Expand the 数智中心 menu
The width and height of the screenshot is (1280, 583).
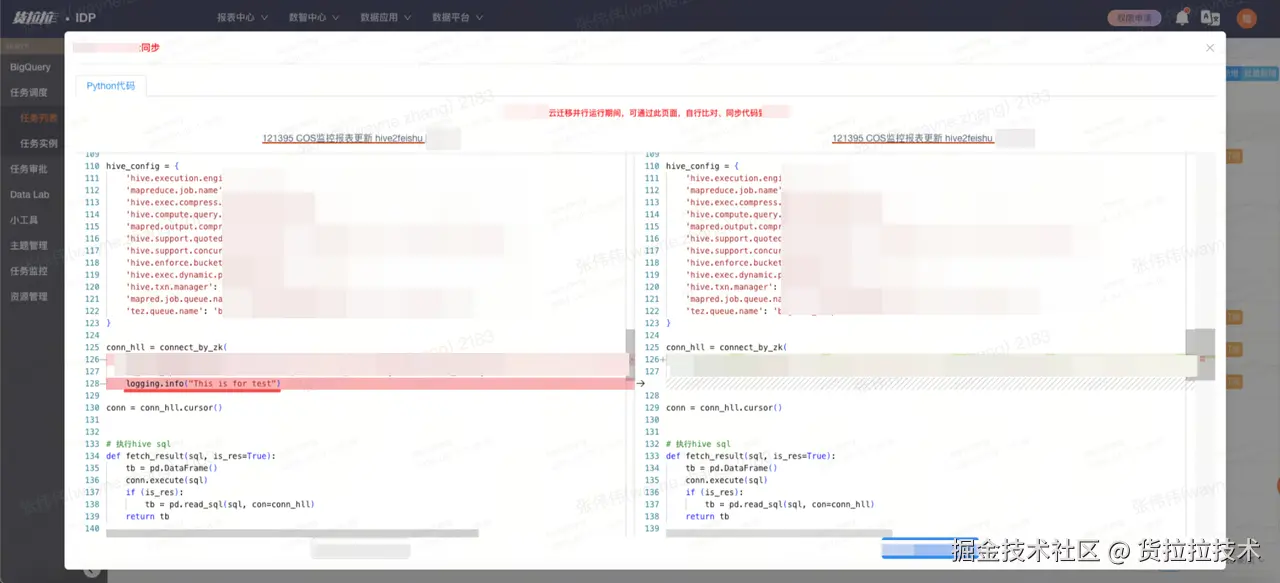[313, 17]
